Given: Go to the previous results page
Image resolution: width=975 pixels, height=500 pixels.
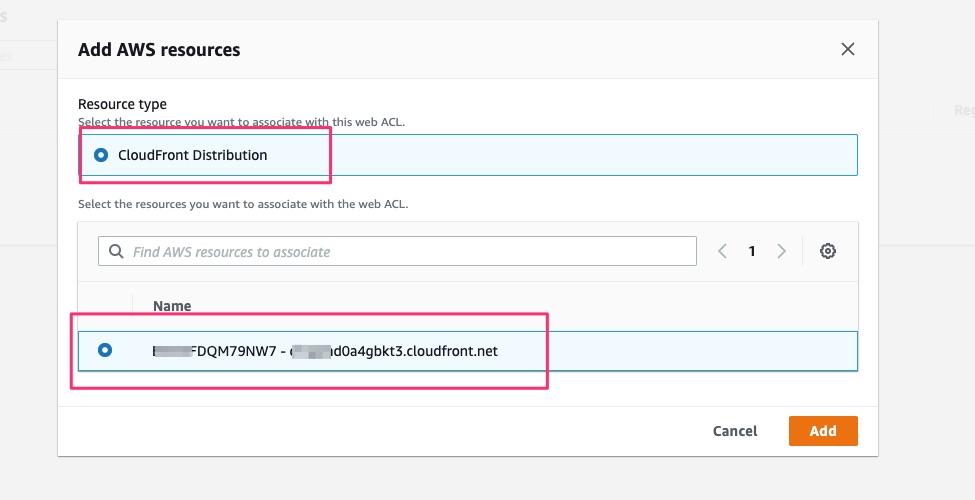Looking at the screenshot, I should 722,251.
